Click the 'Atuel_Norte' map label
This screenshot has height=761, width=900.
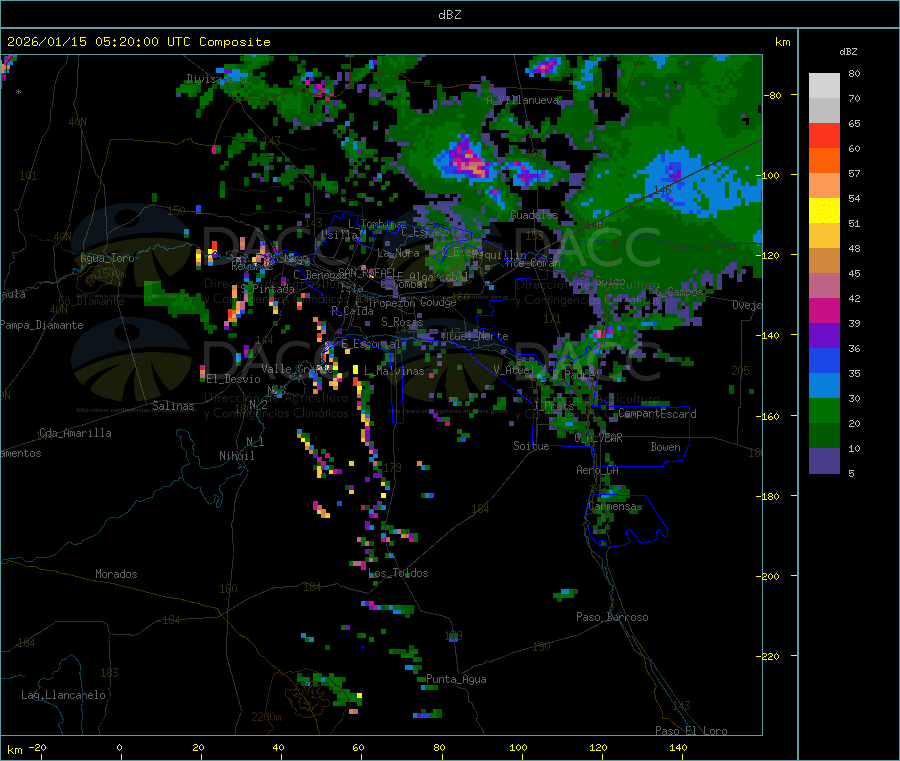coord(475,336)
